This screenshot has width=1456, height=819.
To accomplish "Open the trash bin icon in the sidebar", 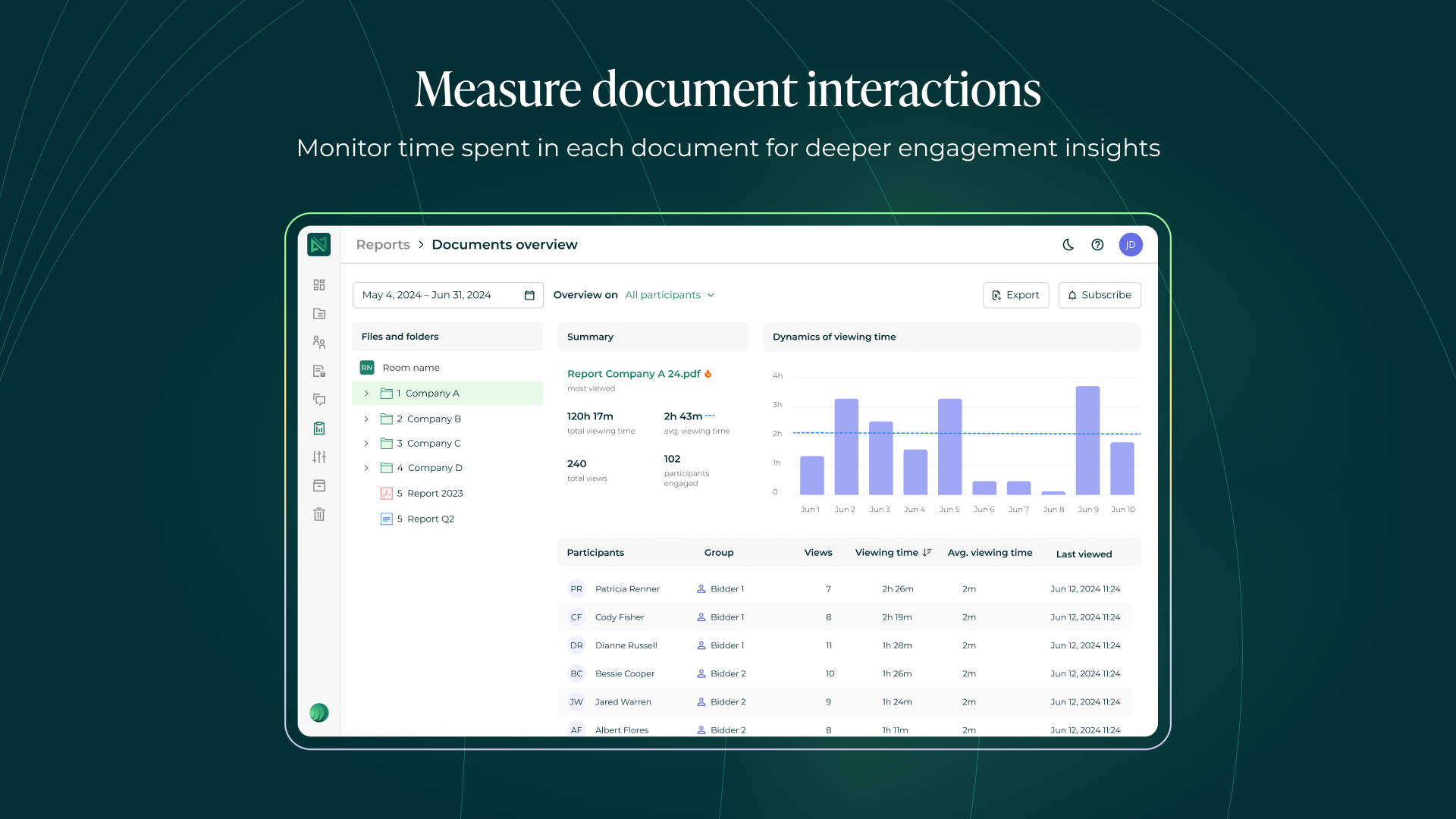I will click(319, 514).
